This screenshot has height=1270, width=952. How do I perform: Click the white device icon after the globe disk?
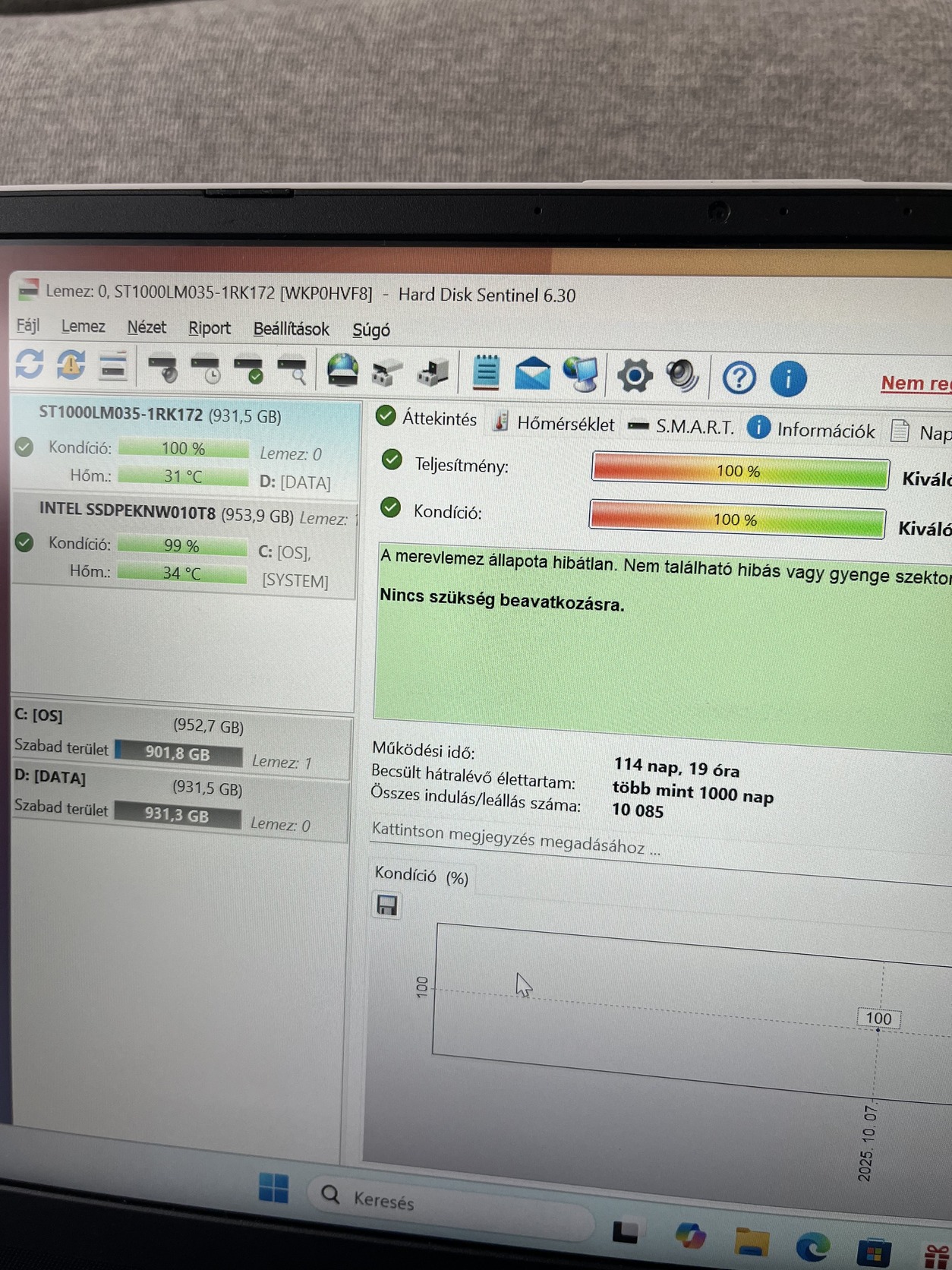pos(387,372)
